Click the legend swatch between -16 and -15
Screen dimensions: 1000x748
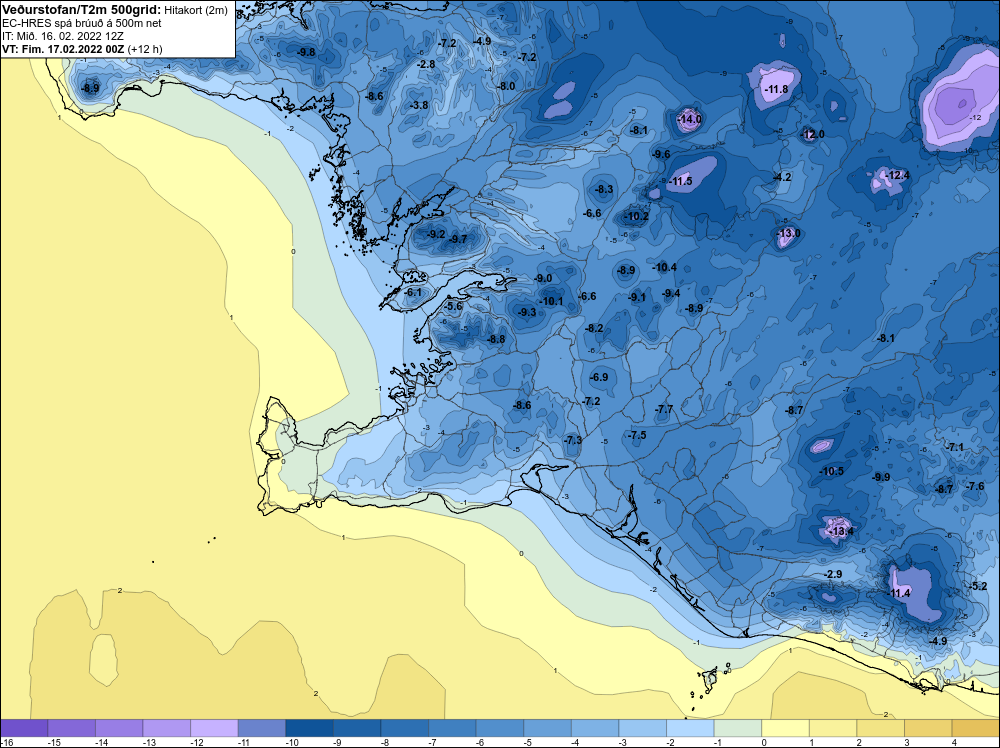click(x=24, y=728)
